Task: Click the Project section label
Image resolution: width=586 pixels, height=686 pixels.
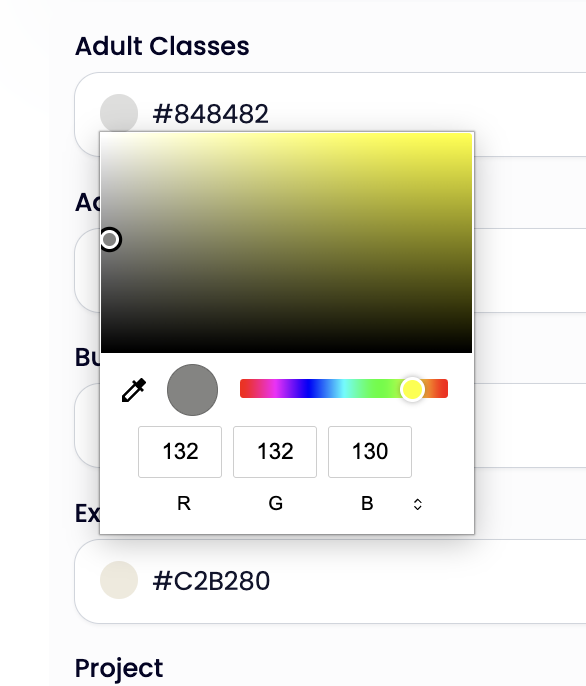Action: 119,669
